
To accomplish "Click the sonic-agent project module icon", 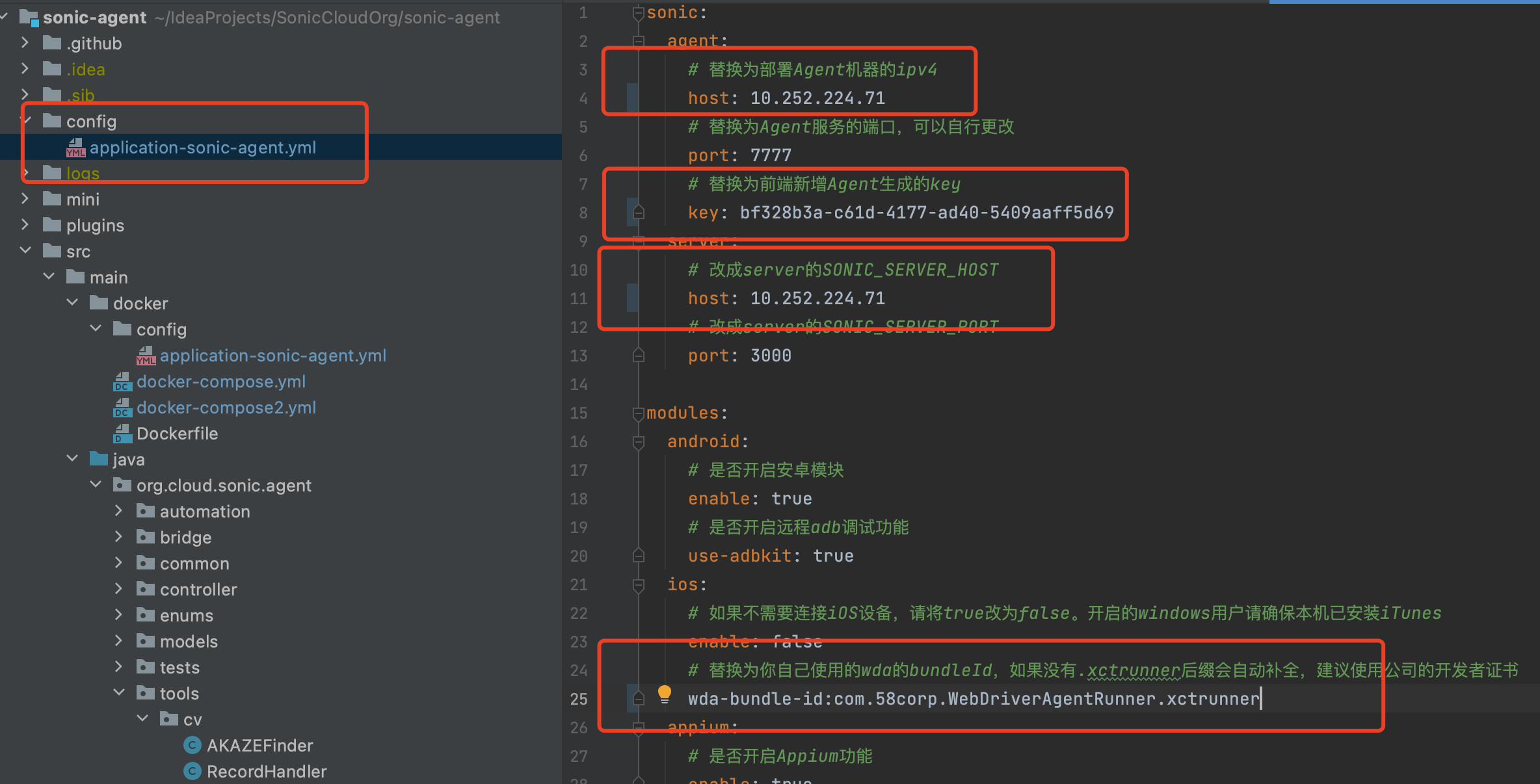I will pyautogui.click(x=29, y=18).
